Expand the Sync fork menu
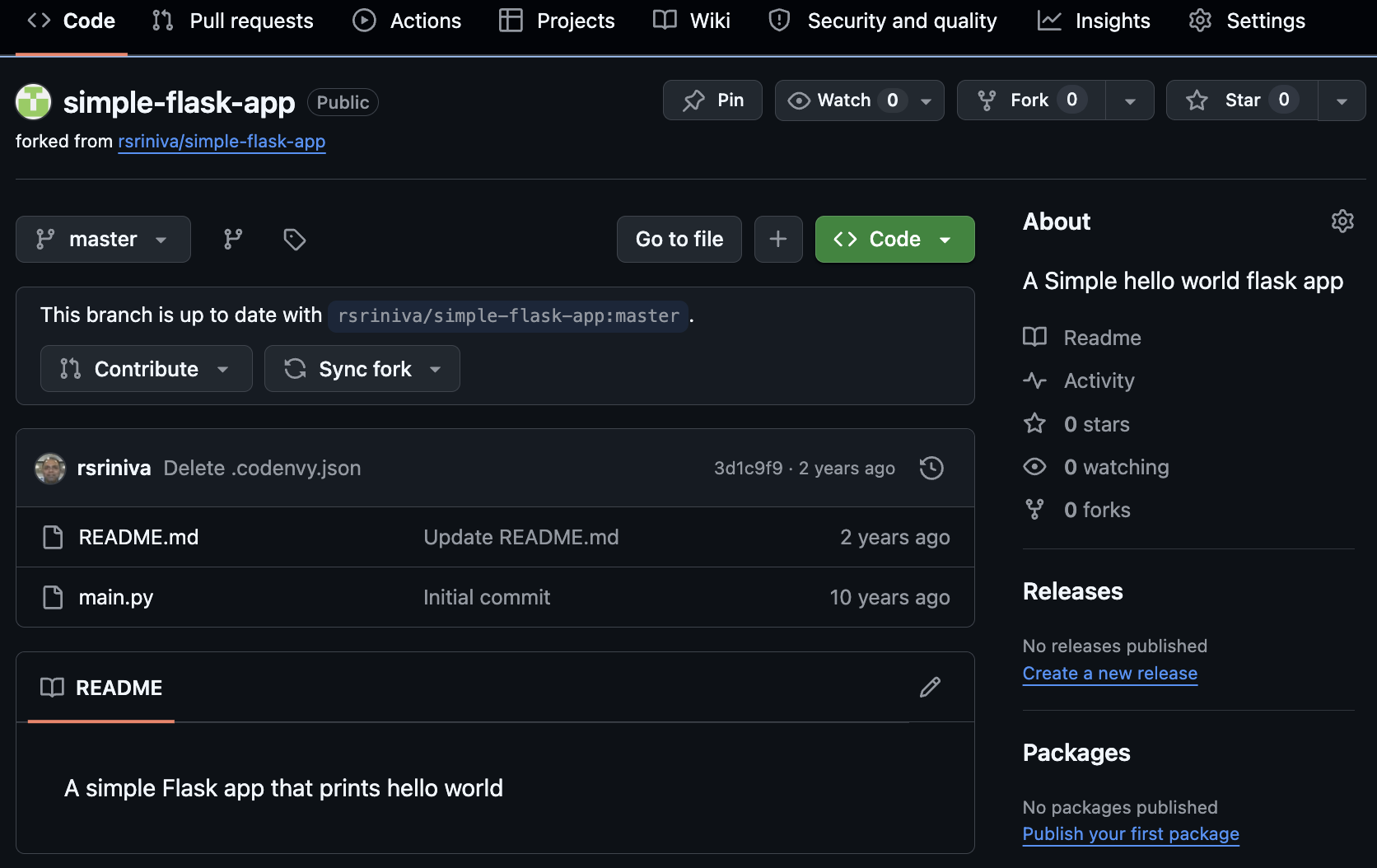The width and height of the screenshot is (1377, 868). (362, 369)
